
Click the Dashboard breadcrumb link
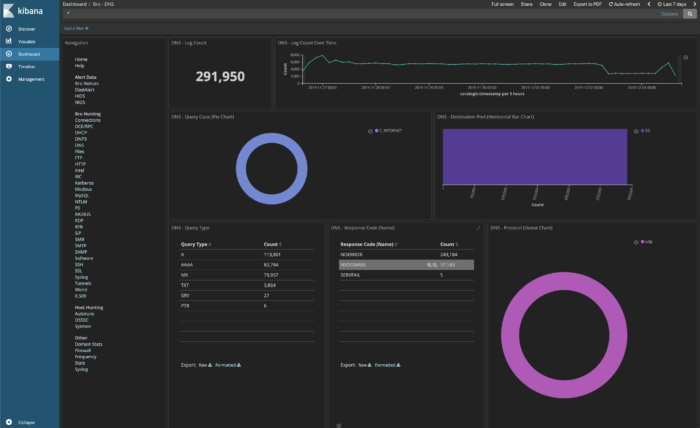coord(75,4)
